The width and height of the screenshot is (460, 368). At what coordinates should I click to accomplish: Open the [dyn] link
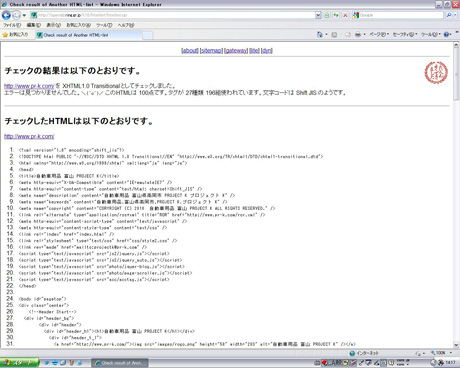(267, 51)
